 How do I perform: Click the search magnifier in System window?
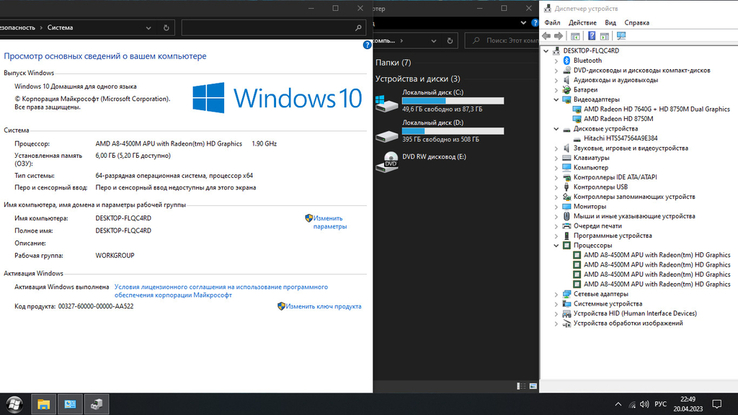(358, 28)
